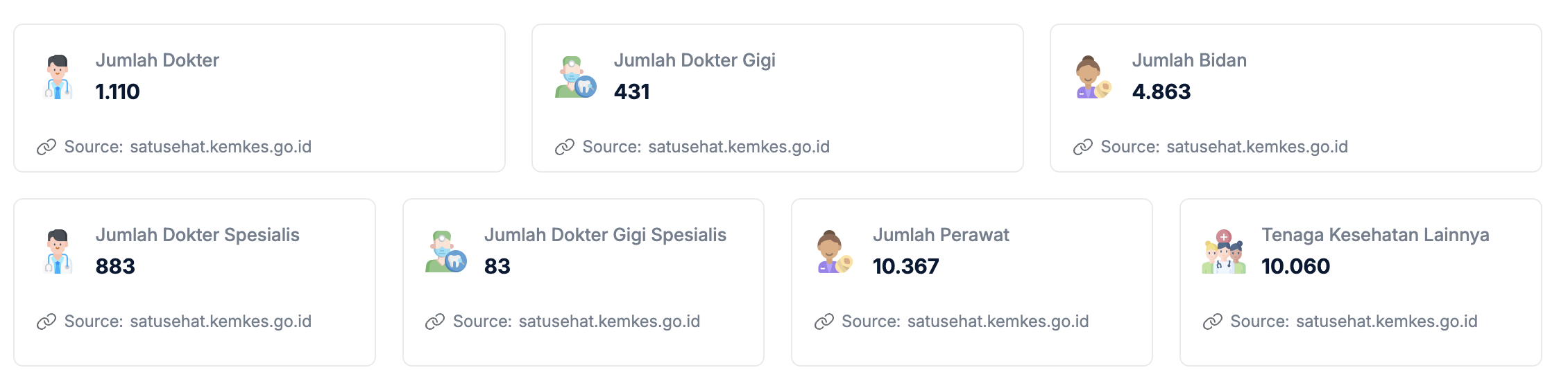Open the source link under Jumlah Dokter Gigi

739,147
